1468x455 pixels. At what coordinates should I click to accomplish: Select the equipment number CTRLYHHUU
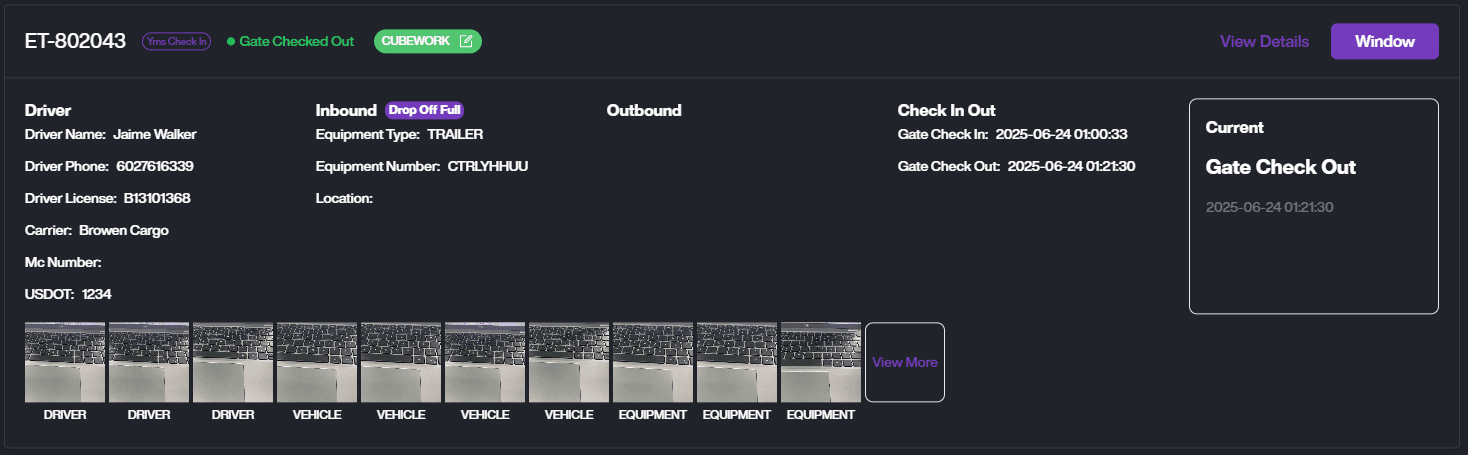[x=488, y=166]
